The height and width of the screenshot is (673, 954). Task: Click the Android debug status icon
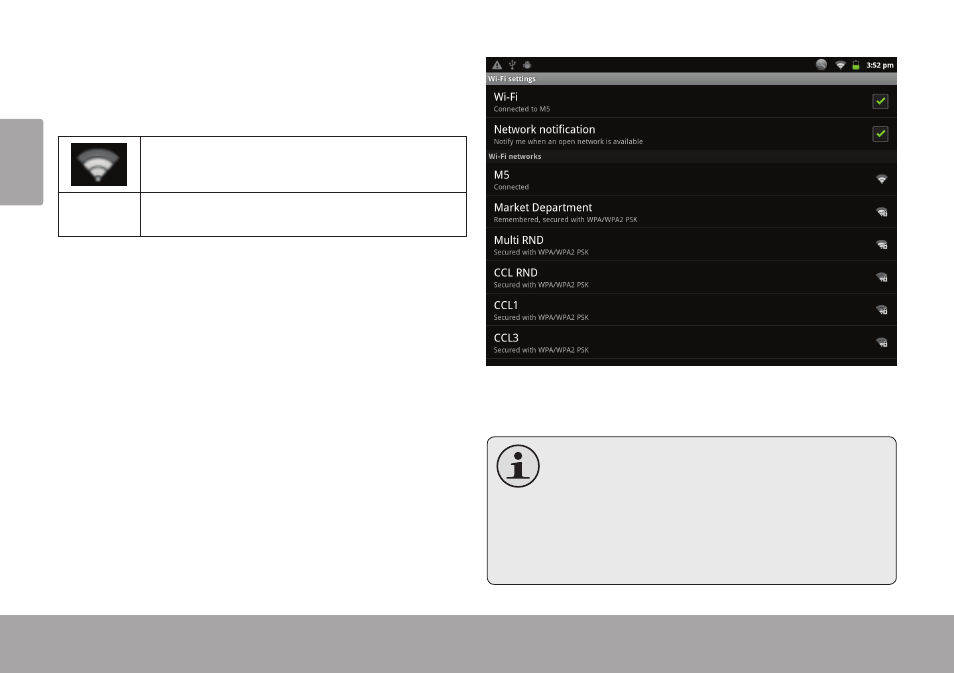click(x=527, y=65)
